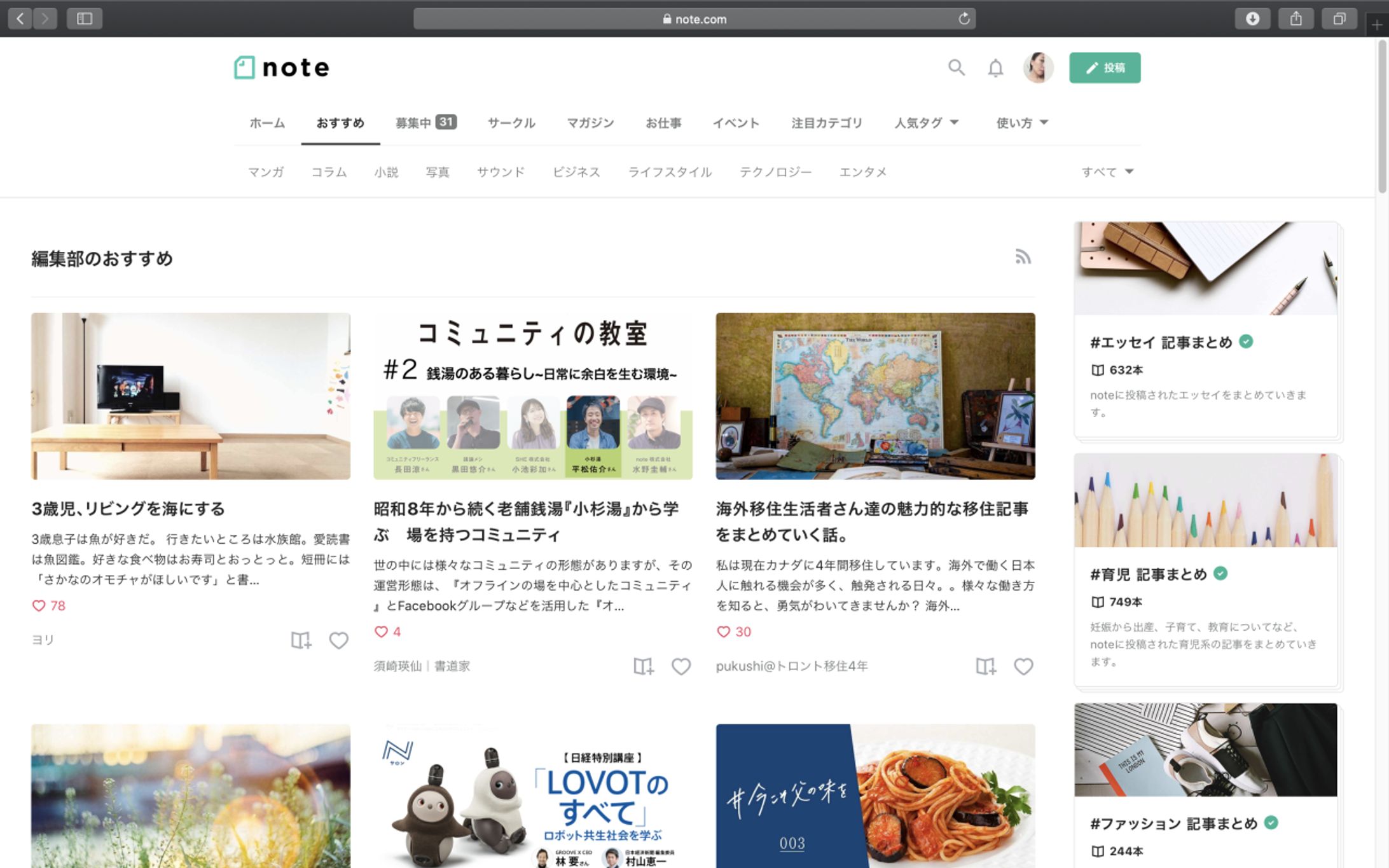Viewport: 1389px width, 868px height.
Task: Open a new tab with plus
Action: [1377, 25]
